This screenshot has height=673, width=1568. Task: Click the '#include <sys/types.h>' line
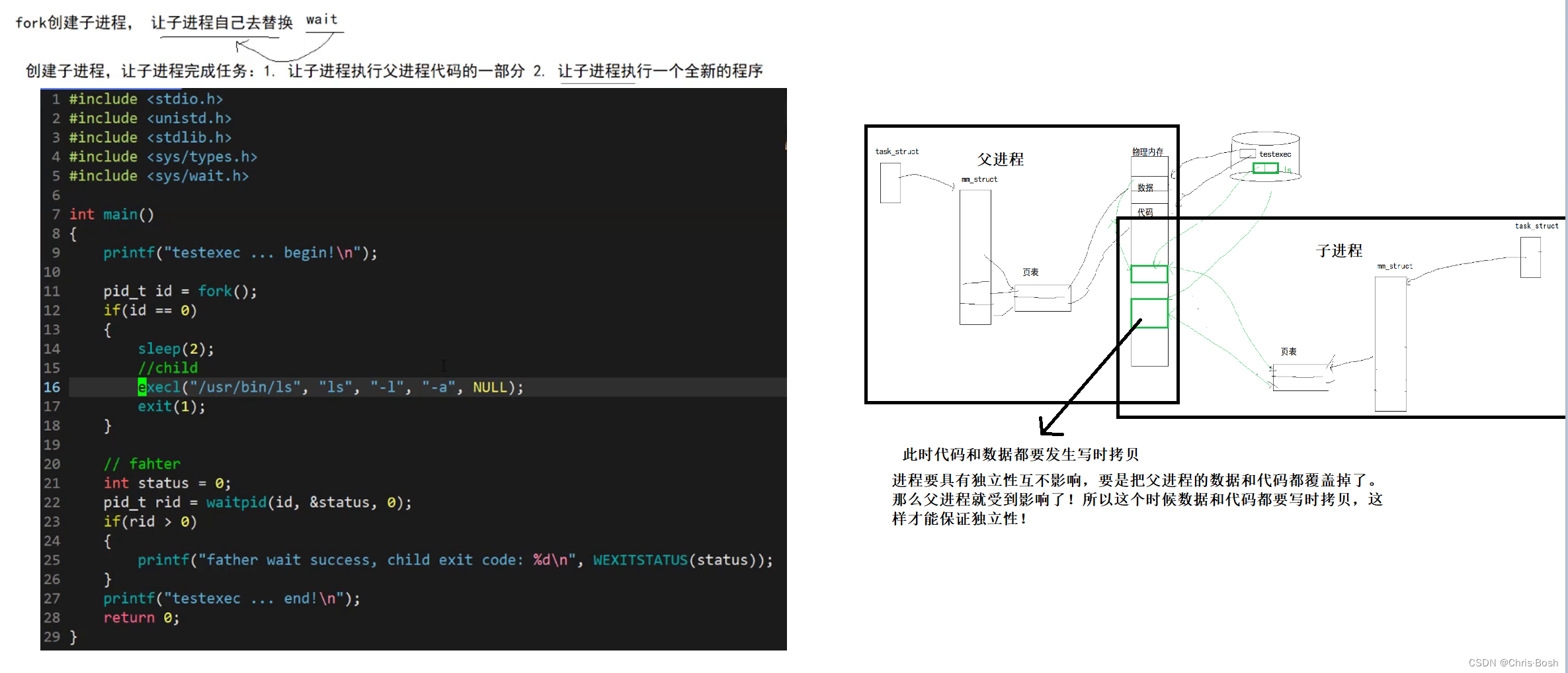tap(163, 156)
